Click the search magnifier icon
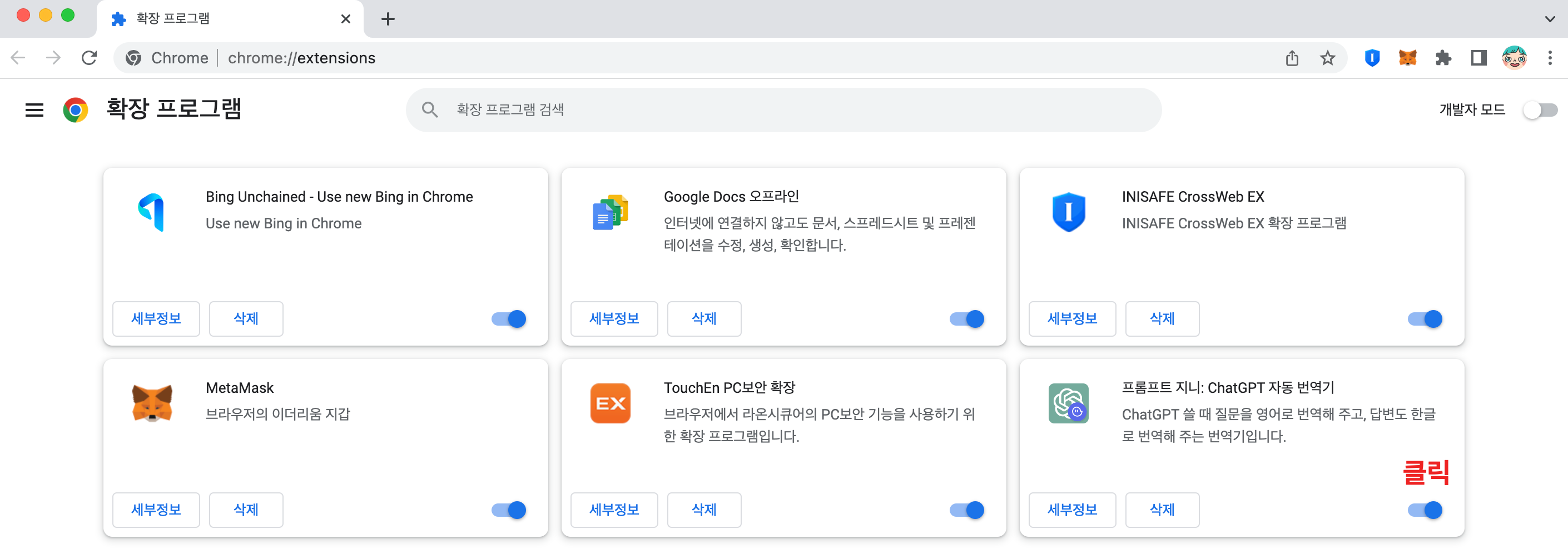Viewport: 1568px width, 559px height. [430, 109]
